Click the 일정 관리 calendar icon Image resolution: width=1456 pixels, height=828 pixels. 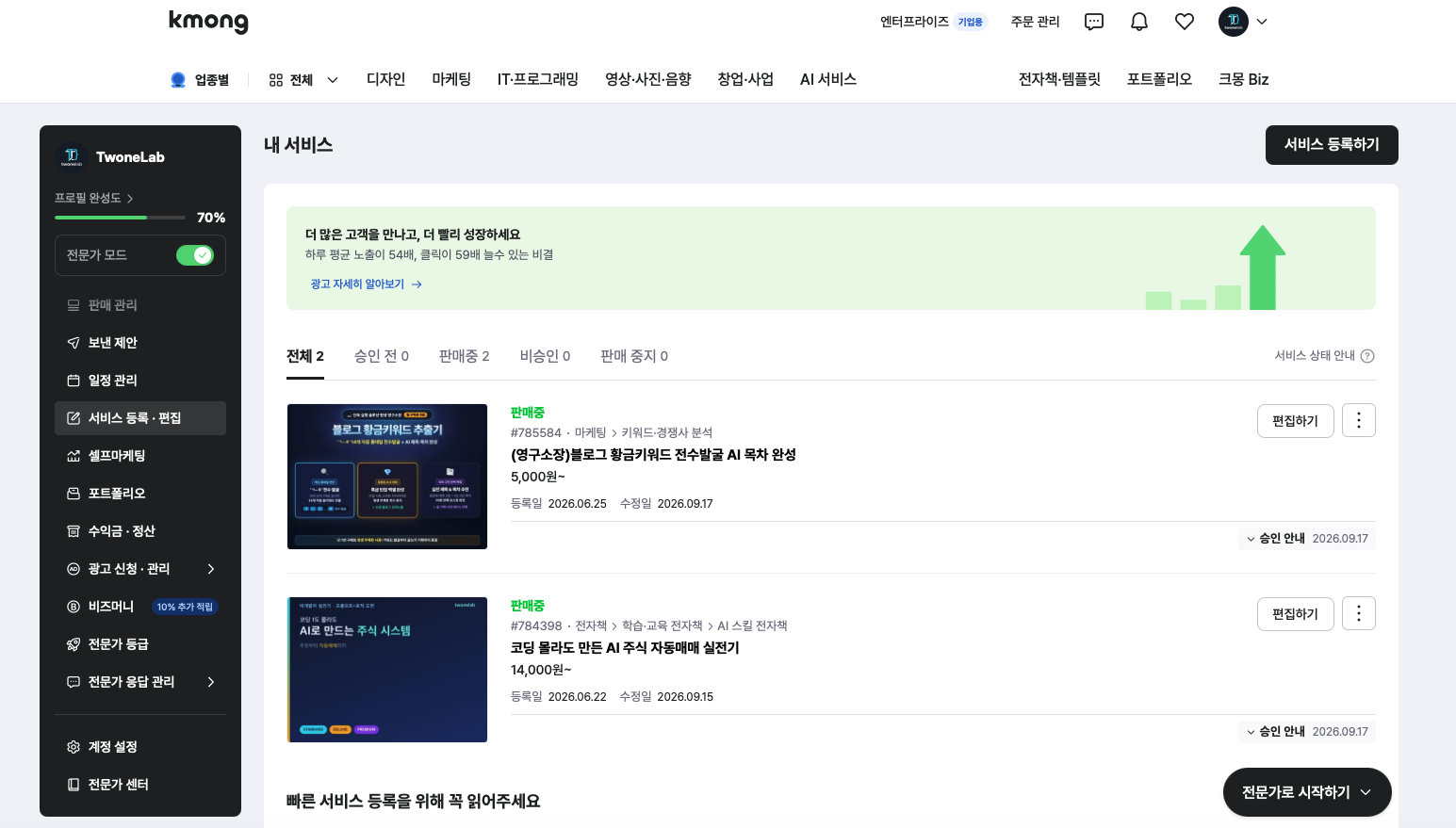tap(74, 381)
